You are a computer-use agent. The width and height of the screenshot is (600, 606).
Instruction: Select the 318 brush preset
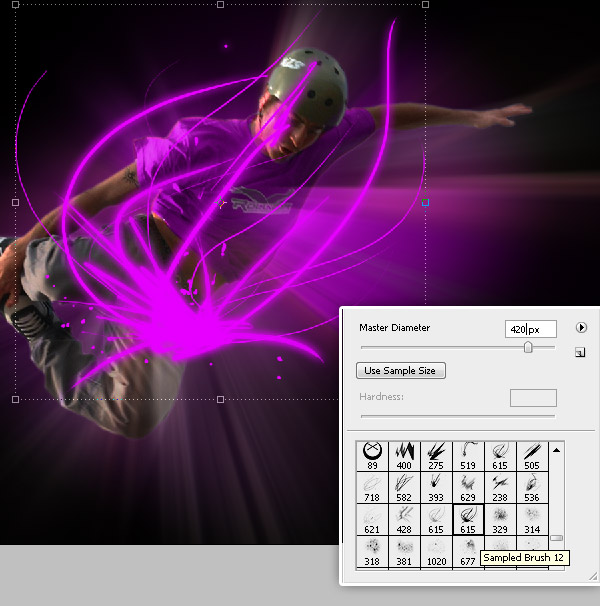[x=372, y=552]
